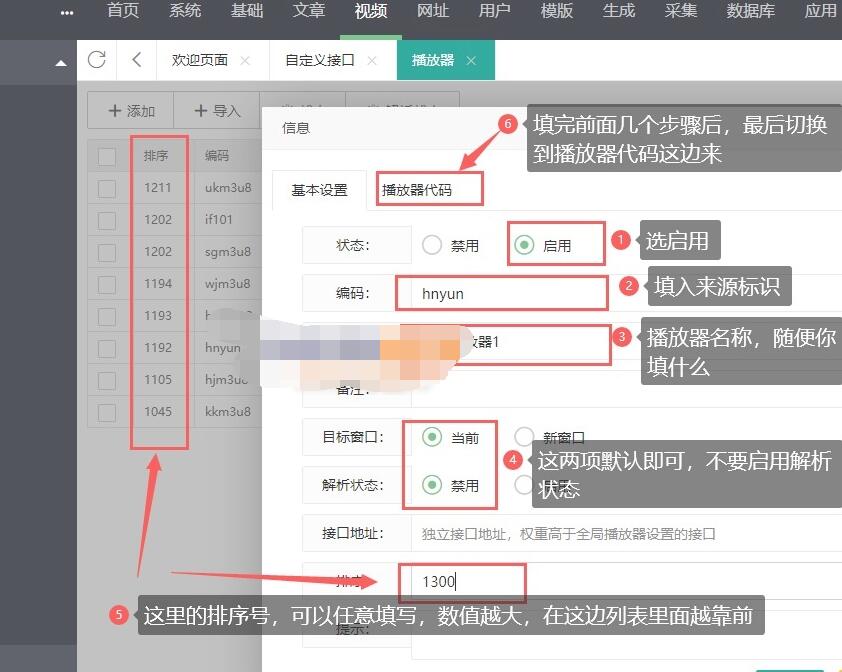Close the 播放器 tab
Screen dimensions: 842x672
[x=471, y=61]
